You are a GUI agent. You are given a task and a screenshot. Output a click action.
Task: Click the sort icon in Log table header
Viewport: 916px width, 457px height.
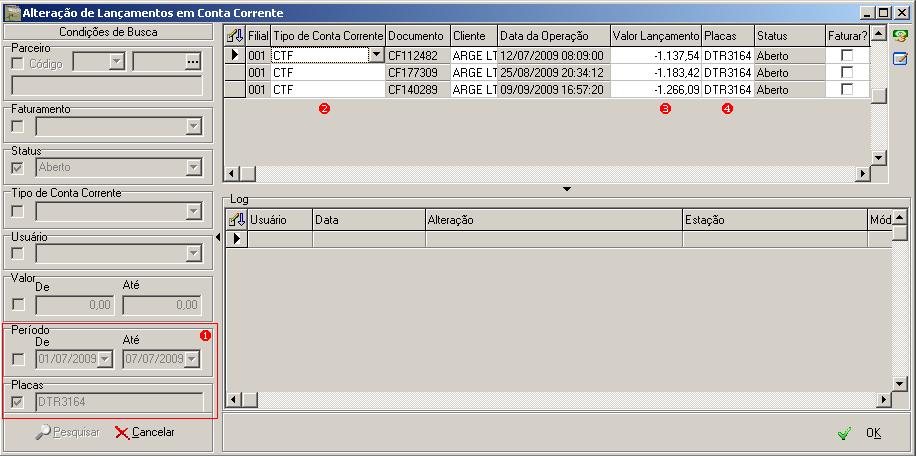point(236,220)
